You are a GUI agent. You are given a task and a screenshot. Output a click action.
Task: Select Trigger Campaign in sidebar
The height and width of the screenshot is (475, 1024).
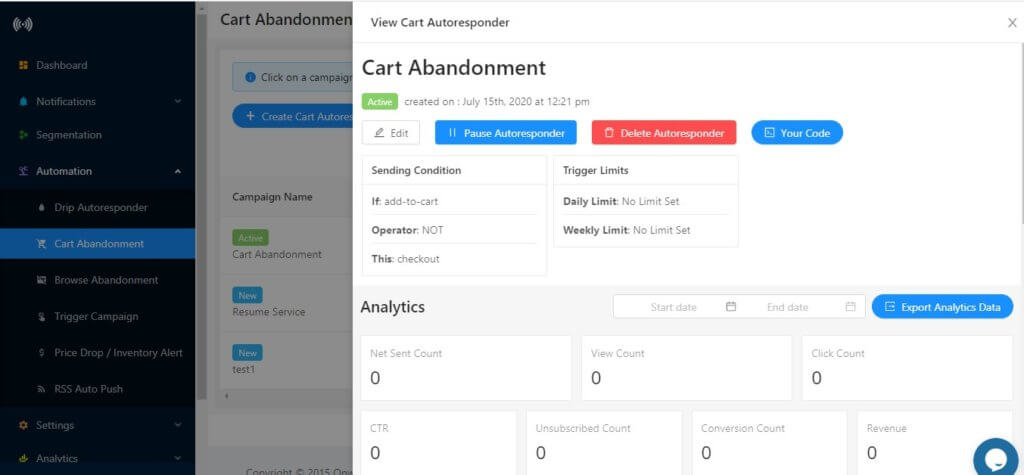coord(95,317)
